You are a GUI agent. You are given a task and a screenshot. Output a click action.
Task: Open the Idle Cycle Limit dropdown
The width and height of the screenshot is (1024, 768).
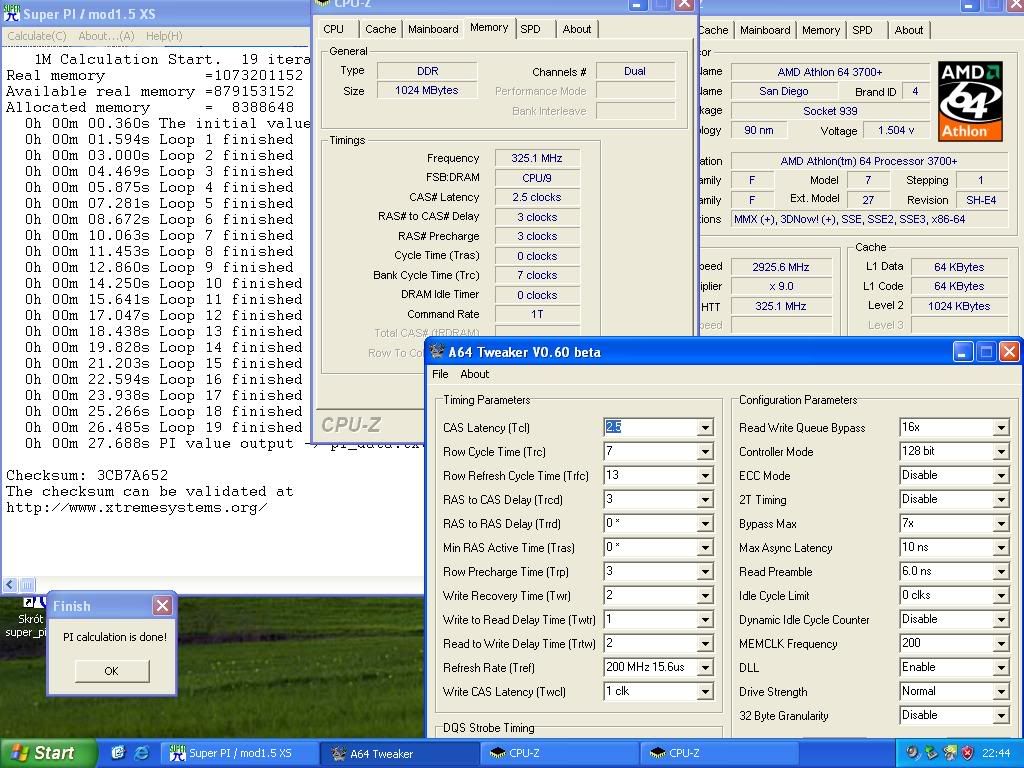(x=1001, y=596)
